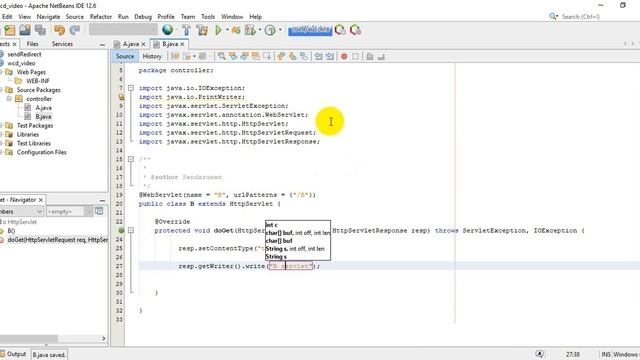
Task: Select A.java in the Projects tree
Action: [x=43, y=108]
